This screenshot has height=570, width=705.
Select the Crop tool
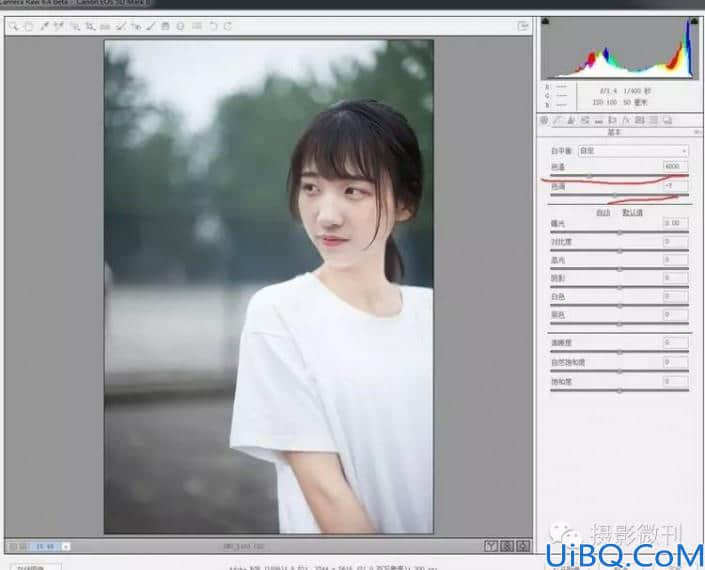pyautogui.click(x=90, y=27)
